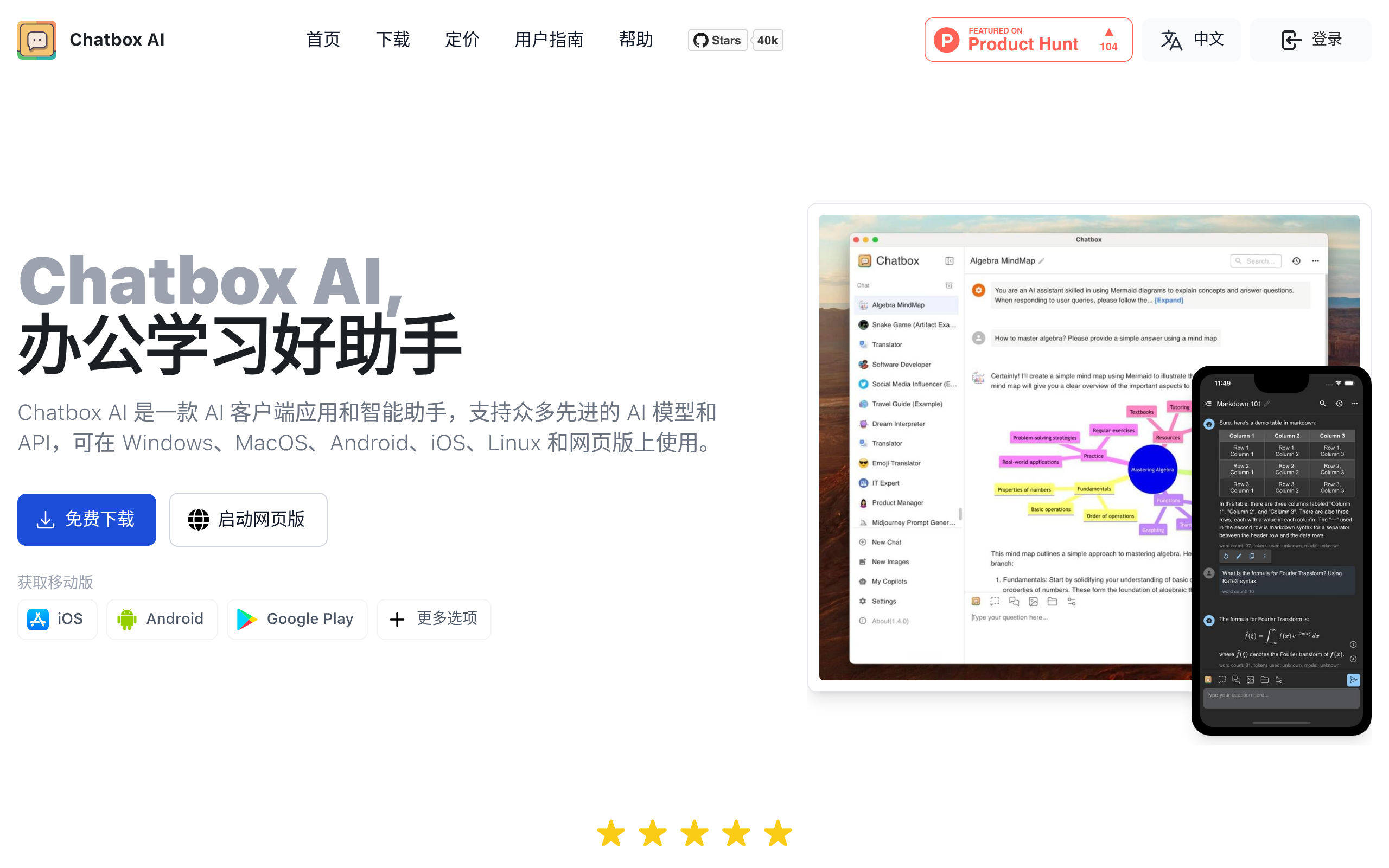The width and height of the screenshot is (1389, 868).
Task: Click the Chatbox AI logo icon
Action: click(37, 40)
